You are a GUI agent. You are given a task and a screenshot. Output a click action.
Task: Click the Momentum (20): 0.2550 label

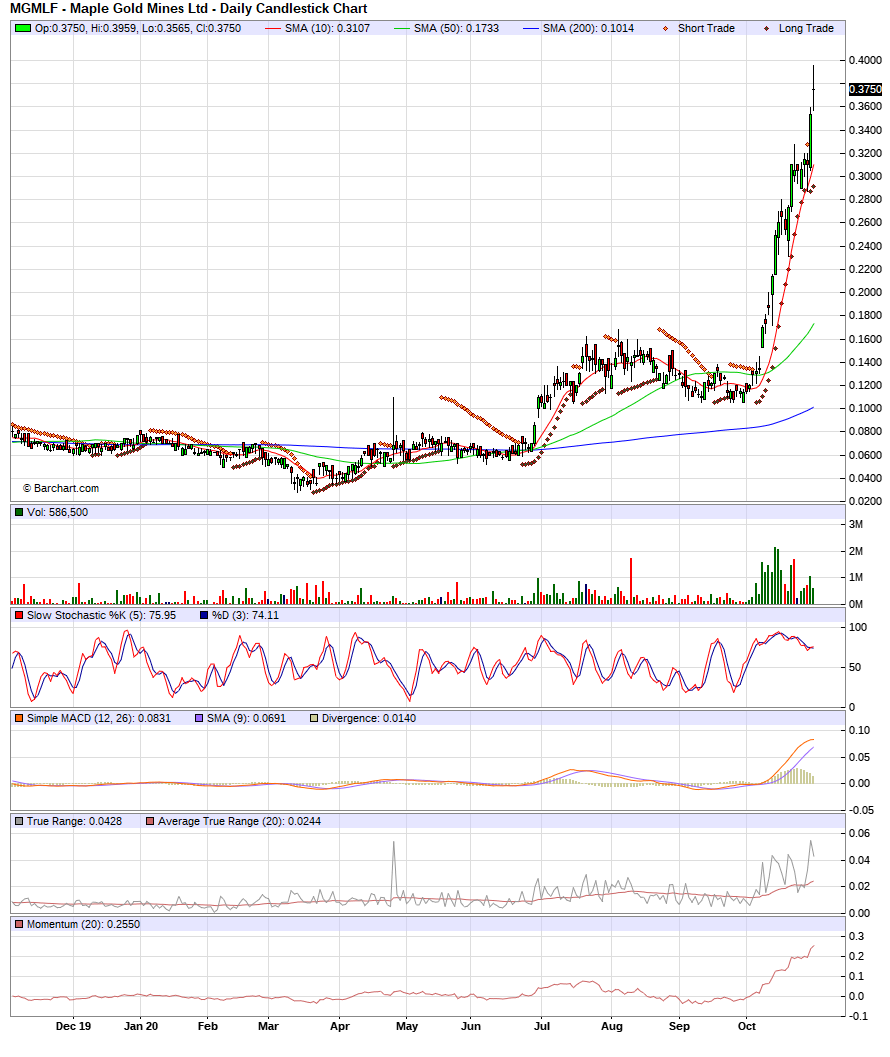coord(84,925)
